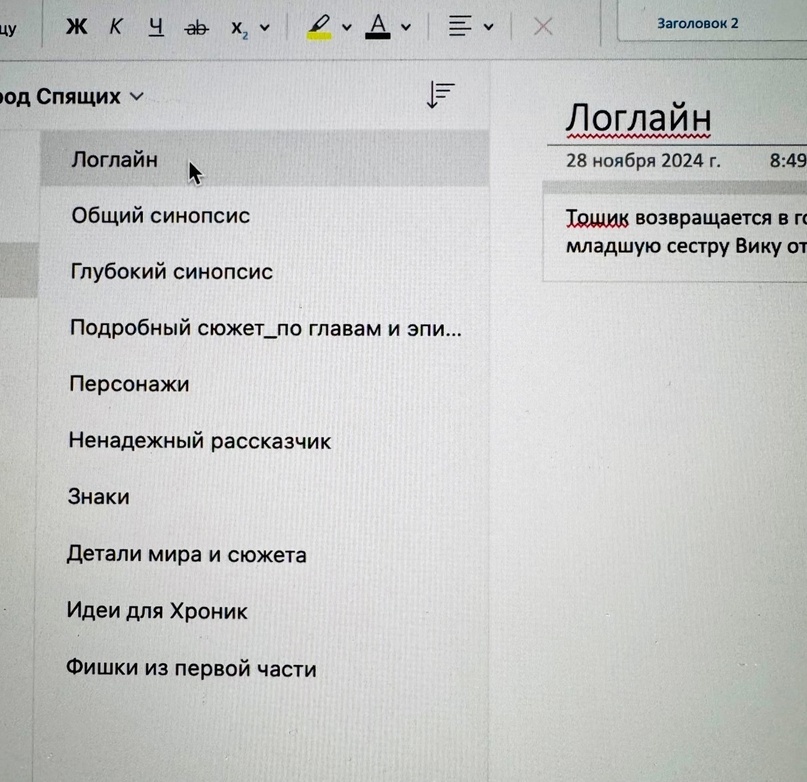807x782 pixels.
Task: Apply font color using the A icon
Action: 378,24
